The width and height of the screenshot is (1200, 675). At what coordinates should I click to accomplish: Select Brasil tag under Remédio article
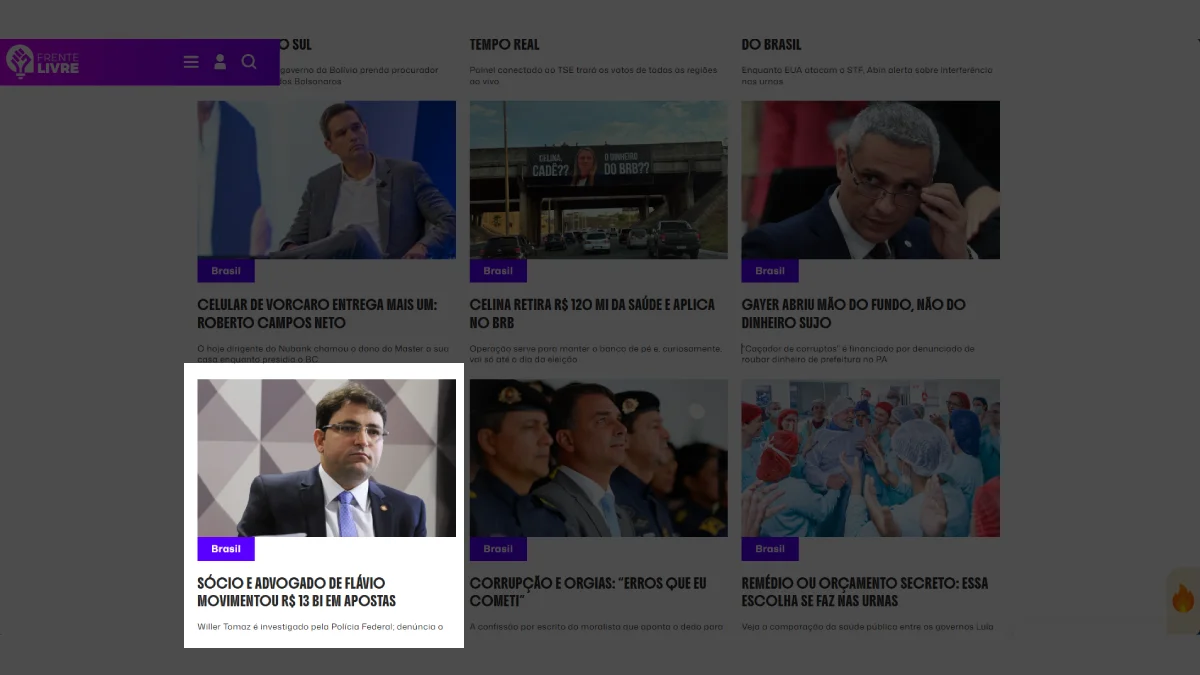point(770,549)
